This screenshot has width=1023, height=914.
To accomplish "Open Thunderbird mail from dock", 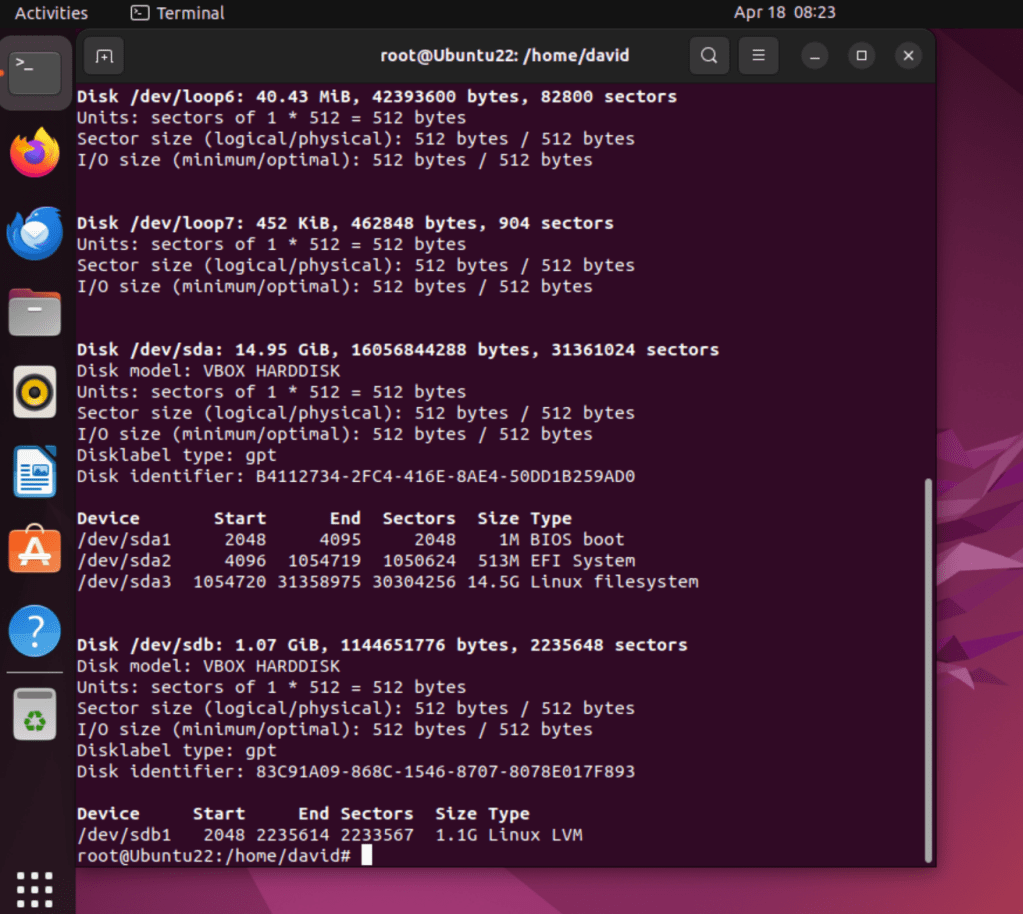I will (35, 233).
